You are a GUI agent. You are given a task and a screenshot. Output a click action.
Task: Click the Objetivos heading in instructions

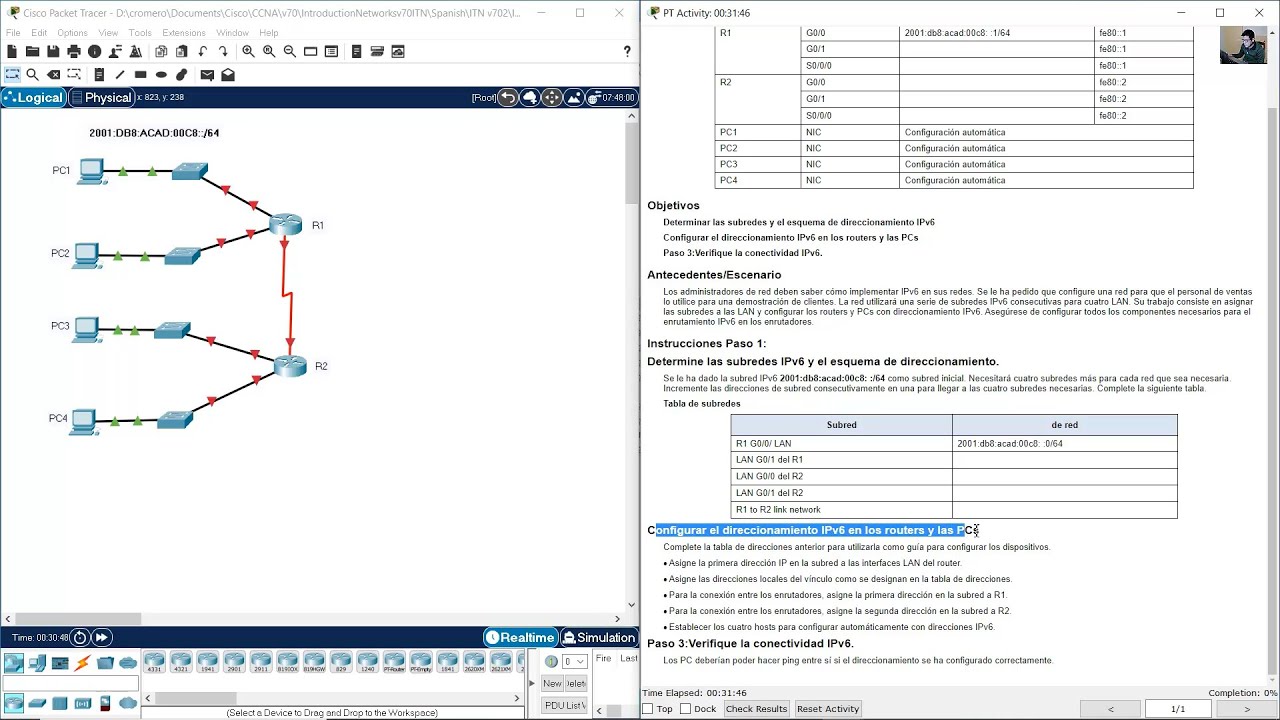coord(673,206)
